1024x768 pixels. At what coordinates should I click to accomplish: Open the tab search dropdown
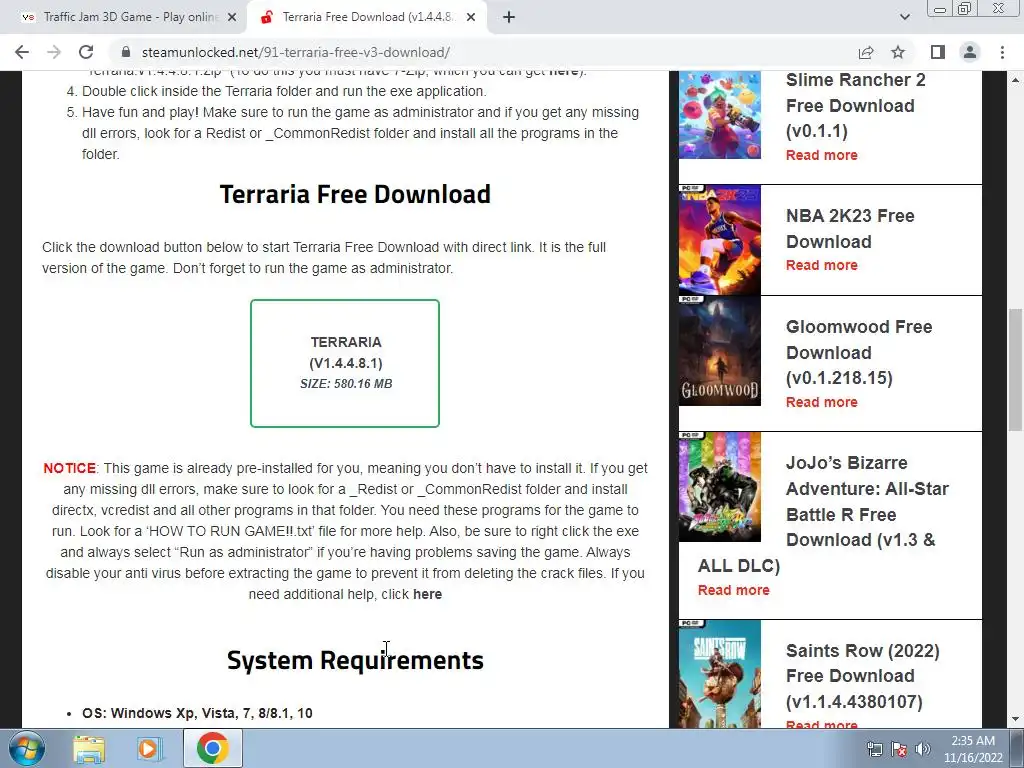pyautogui.click(x=904, y=17)
